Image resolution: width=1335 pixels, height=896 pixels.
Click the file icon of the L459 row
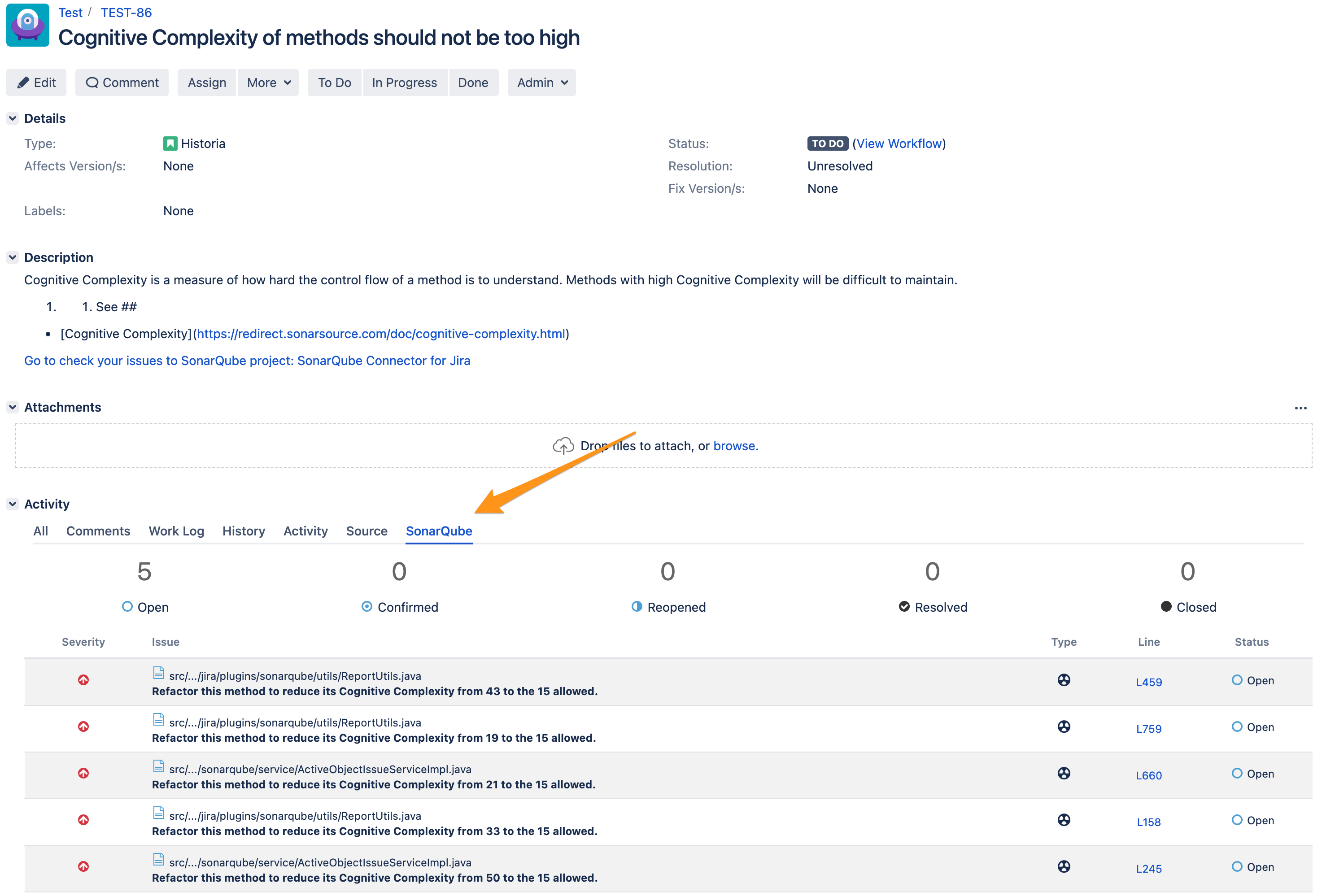[158, 673]
